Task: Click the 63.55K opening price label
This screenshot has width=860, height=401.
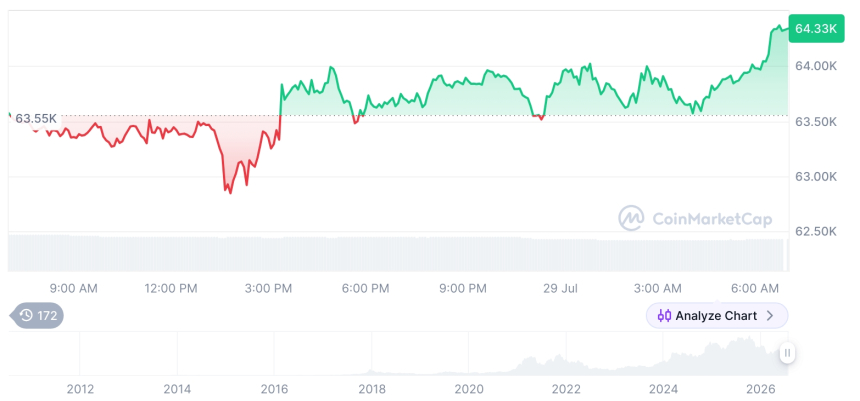Action: (x=36, y=118)
